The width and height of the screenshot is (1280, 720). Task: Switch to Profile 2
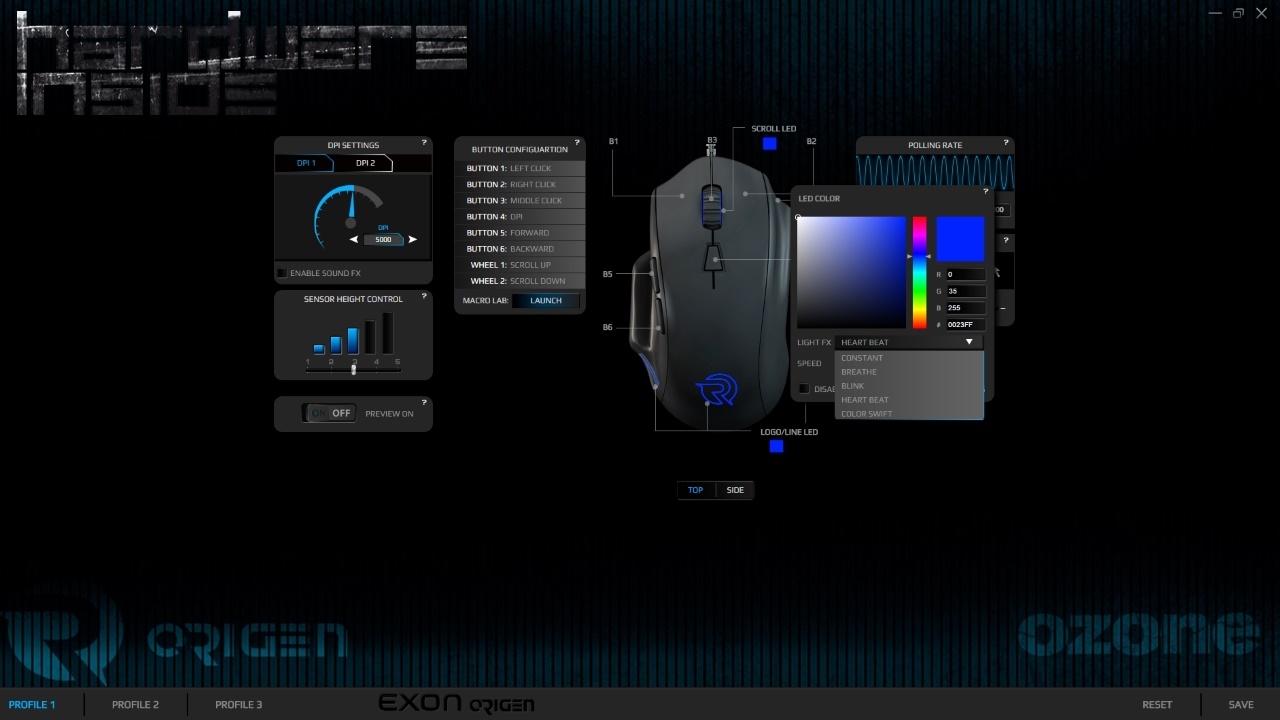(x=135, y=705)
